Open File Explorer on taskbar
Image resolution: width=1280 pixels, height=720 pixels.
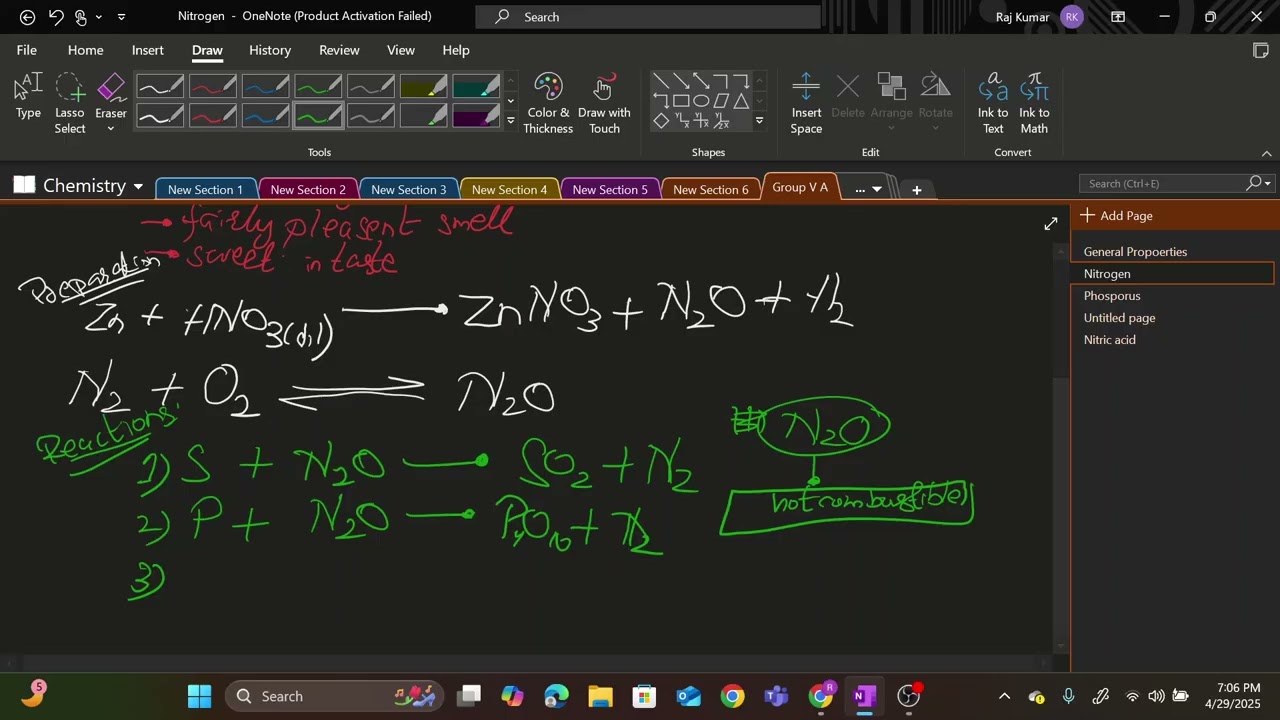[600, 696]
